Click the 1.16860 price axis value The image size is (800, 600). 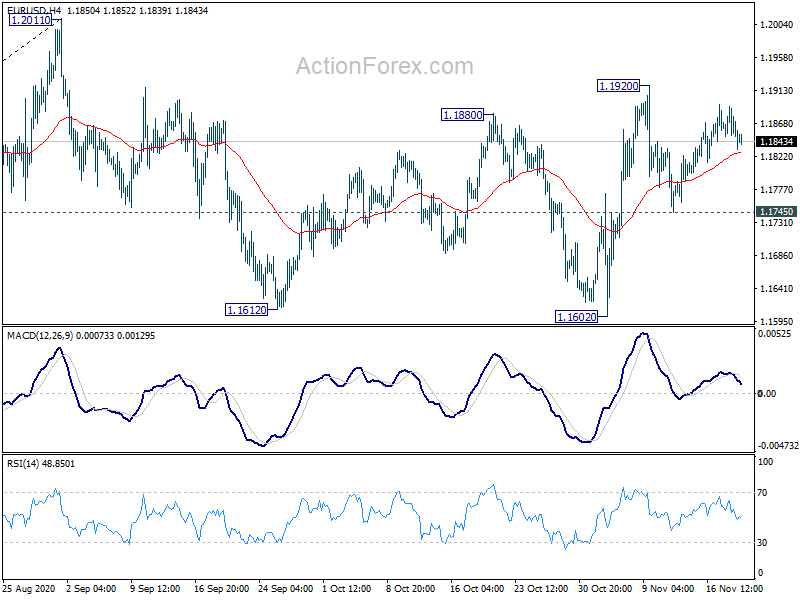coord(777,256)
